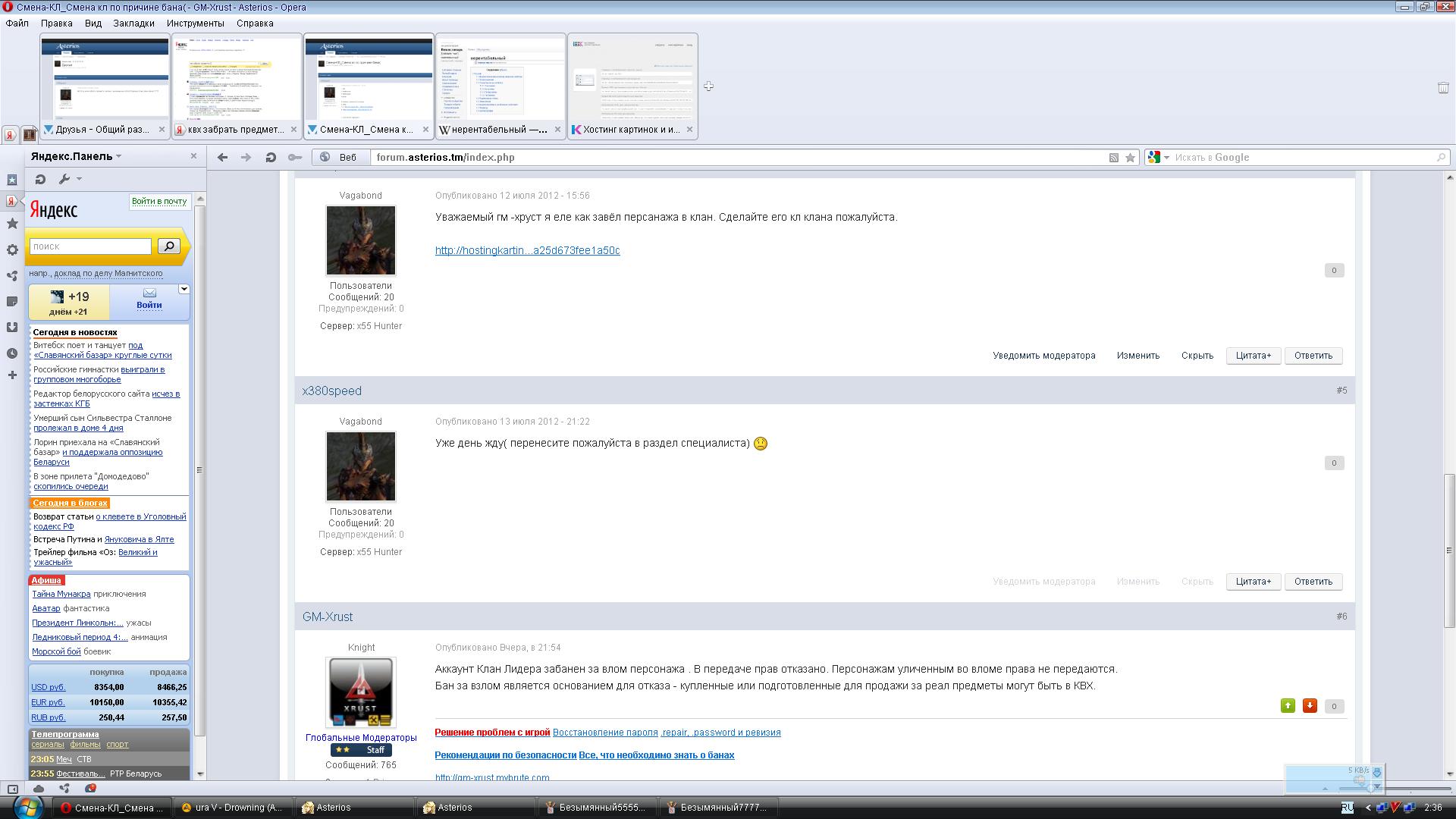
Task: Click post #6 reputation counter 0
Action: coord(1334,706)
